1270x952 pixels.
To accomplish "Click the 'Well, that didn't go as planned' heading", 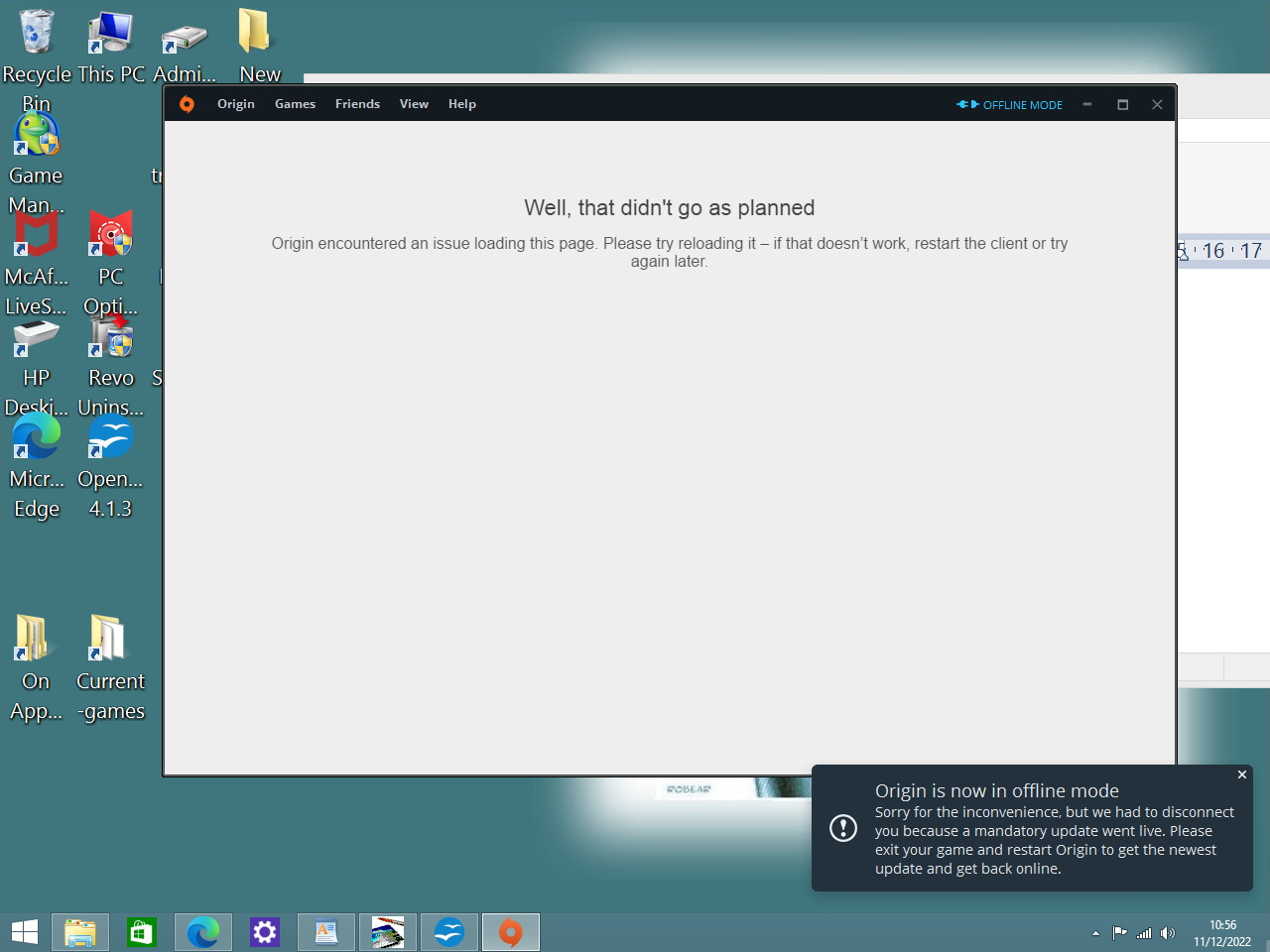I will click(670, 207).
